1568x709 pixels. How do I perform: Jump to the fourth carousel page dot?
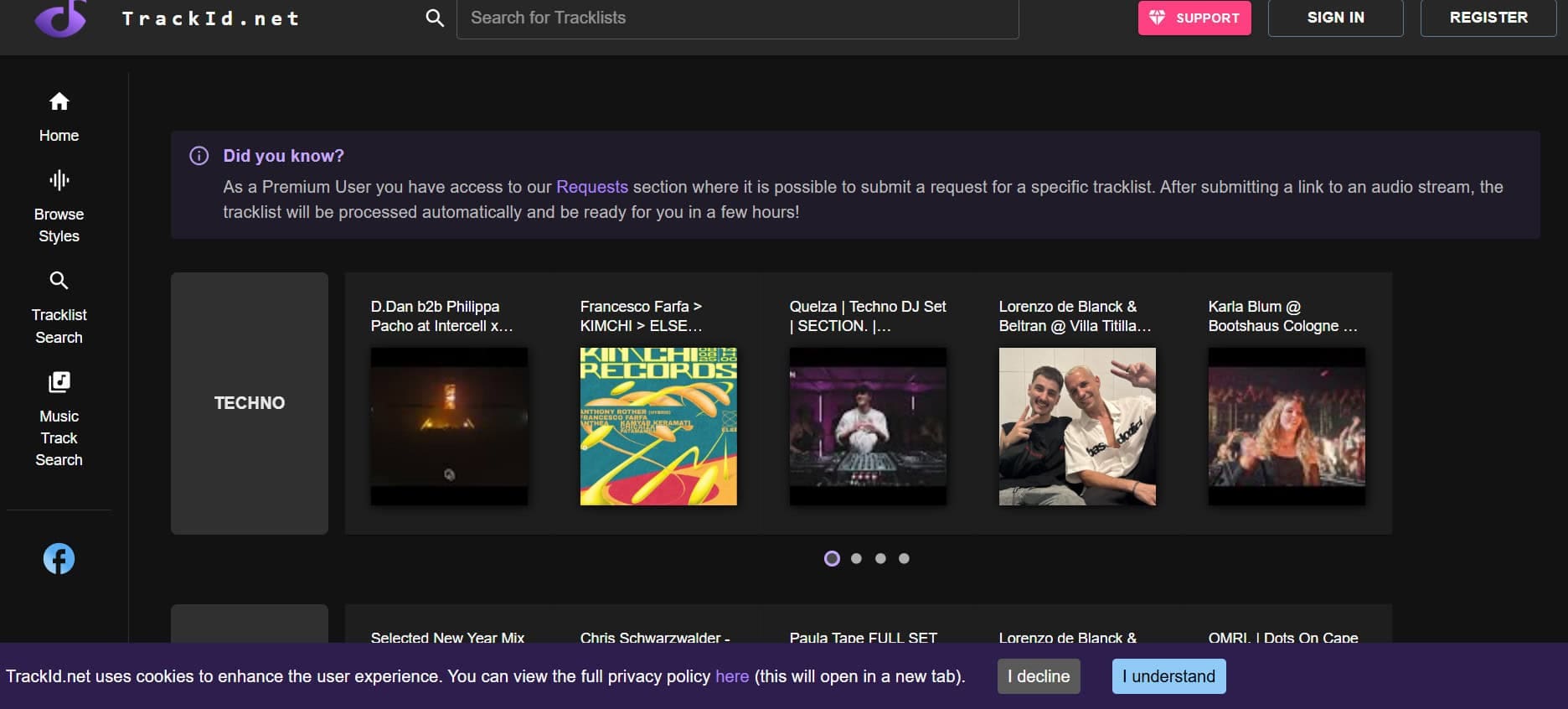pos(904,559)
